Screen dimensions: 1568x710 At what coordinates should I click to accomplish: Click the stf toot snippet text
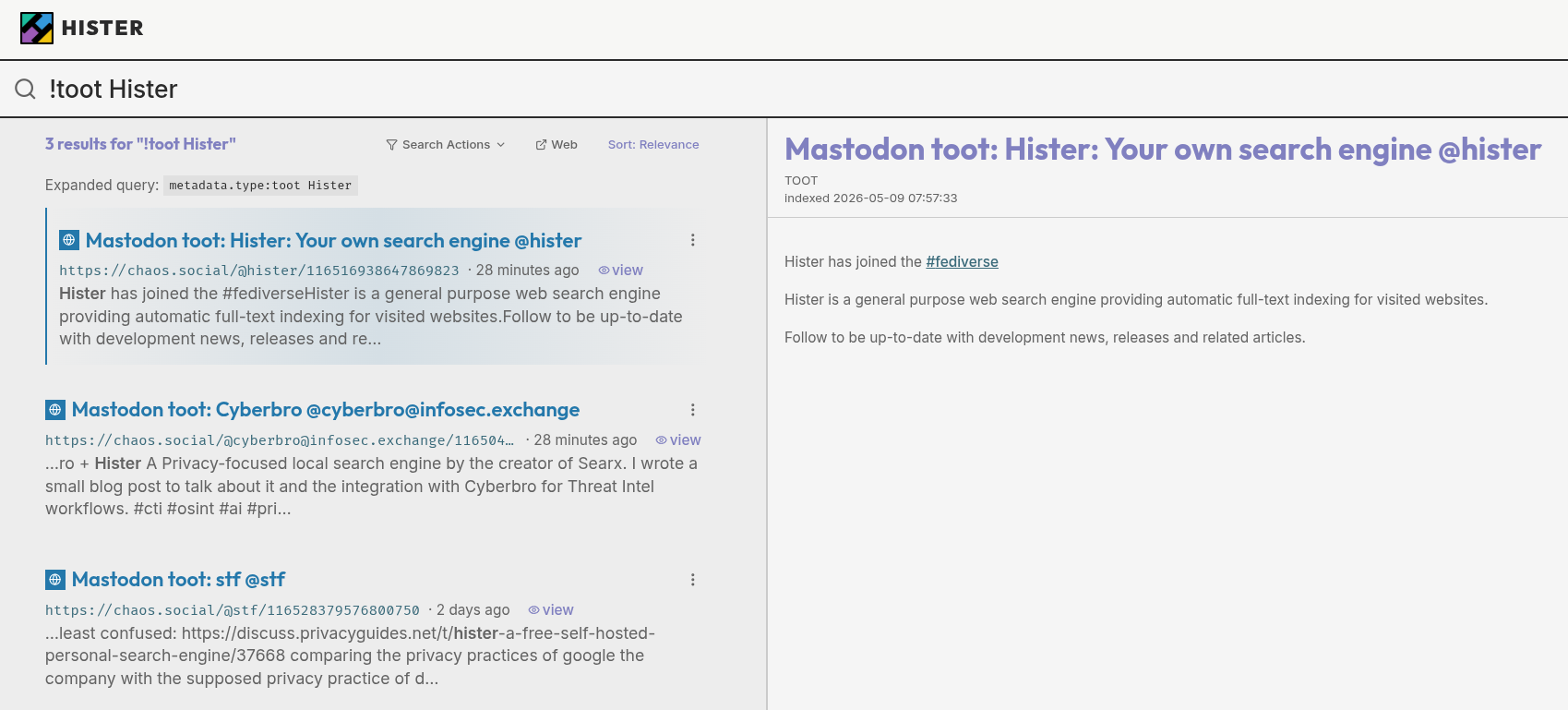[351, 656]
